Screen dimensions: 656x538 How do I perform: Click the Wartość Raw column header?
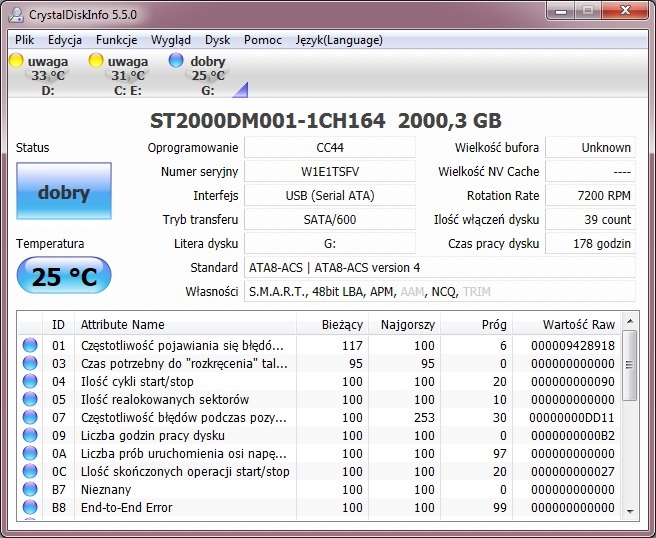coord(566,324)
